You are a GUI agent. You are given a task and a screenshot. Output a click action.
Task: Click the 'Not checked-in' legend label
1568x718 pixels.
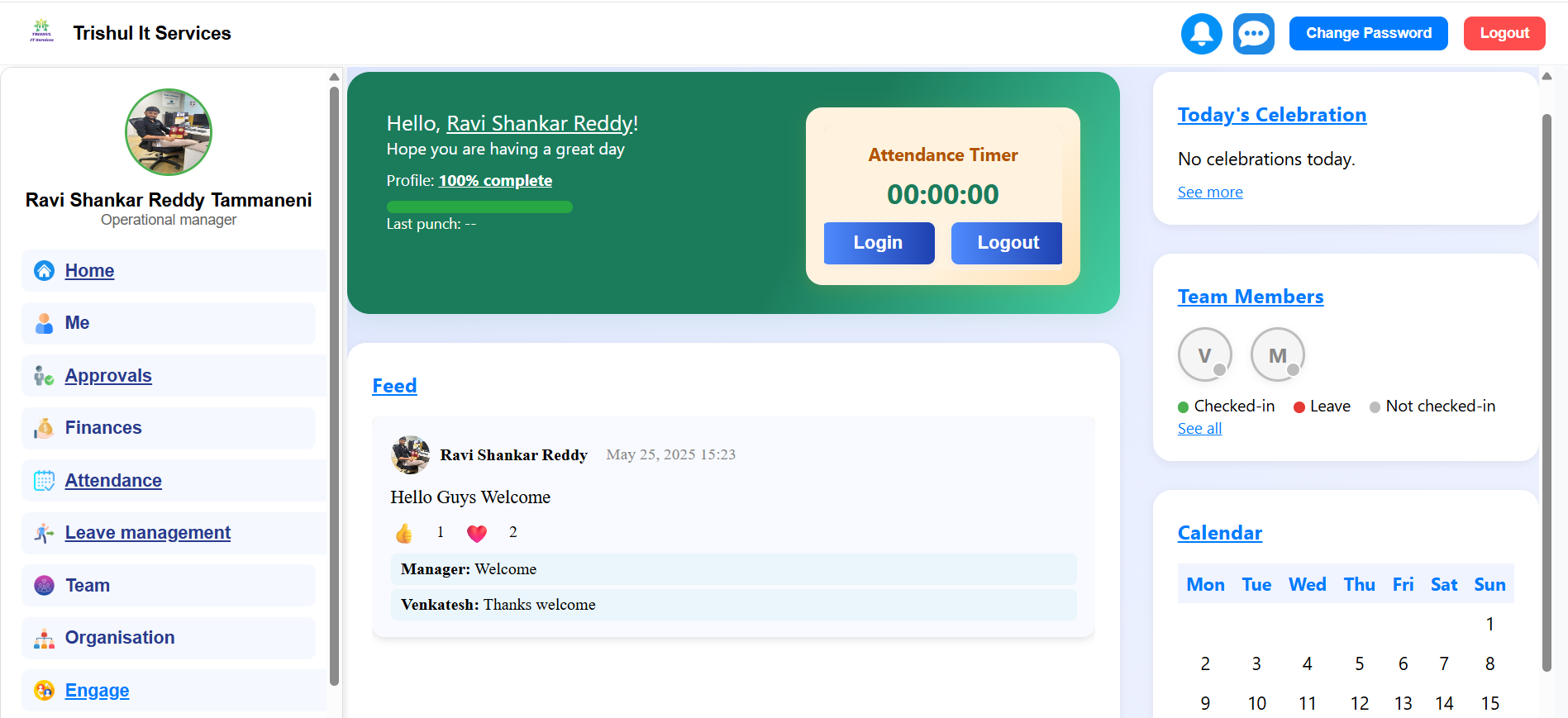(x=1440, y=406)
